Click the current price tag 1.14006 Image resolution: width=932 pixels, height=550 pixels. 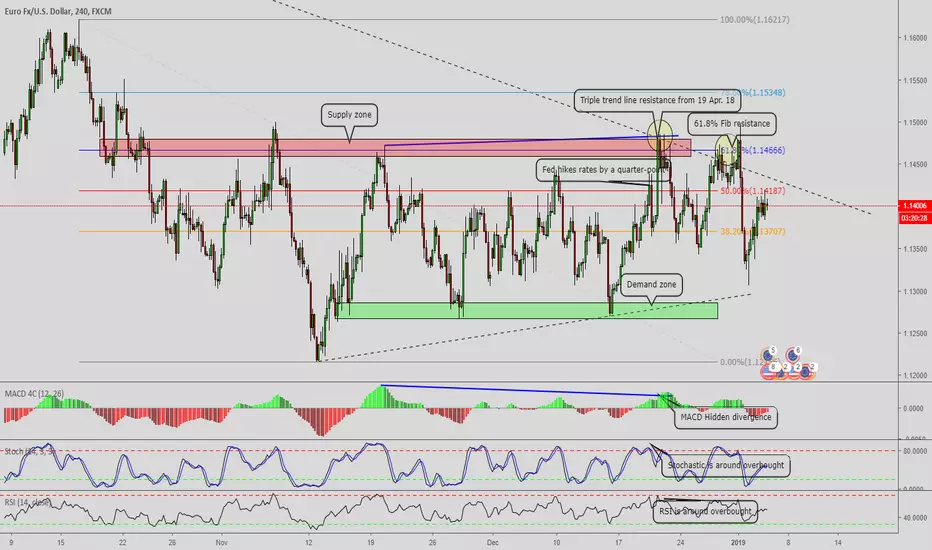914,206
